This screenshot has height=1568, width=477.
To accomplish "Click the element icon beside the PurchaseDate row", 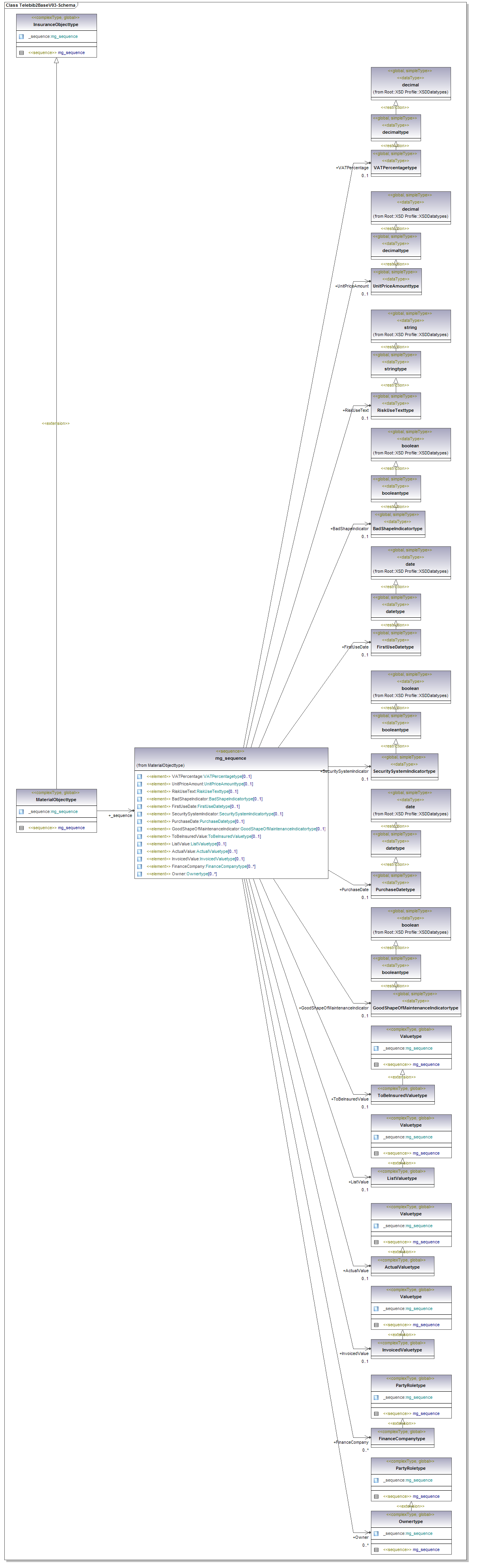I will point(139,822).
